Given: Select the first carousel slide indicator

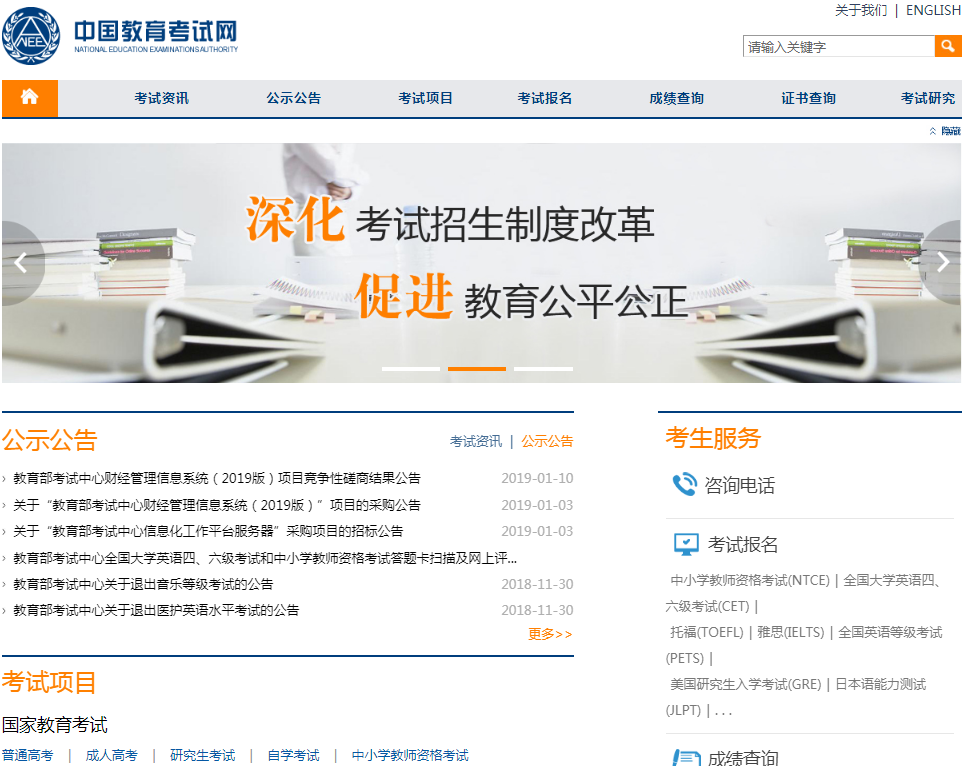Looking at the screenshot, I should click(410, 369).
